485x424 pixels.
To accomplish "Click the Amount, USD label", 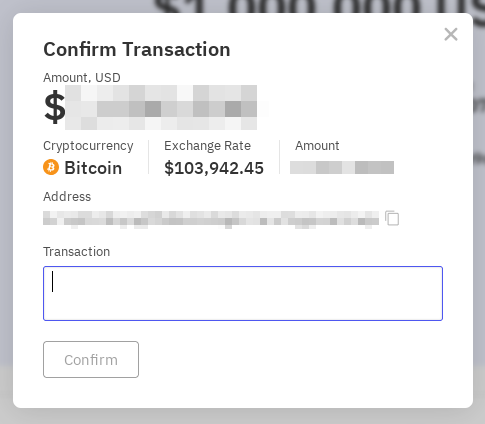I will pos(82,78).
